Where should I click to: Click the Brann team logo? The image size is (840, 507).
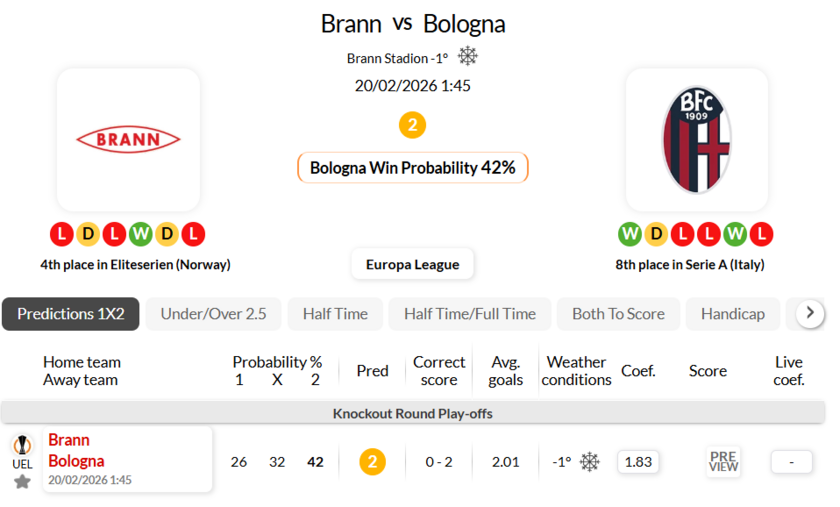[128, 139]
